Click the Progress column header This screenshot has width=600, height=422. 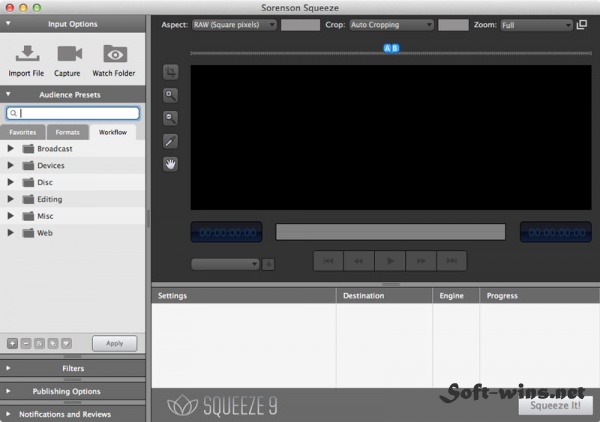(539, 296)
